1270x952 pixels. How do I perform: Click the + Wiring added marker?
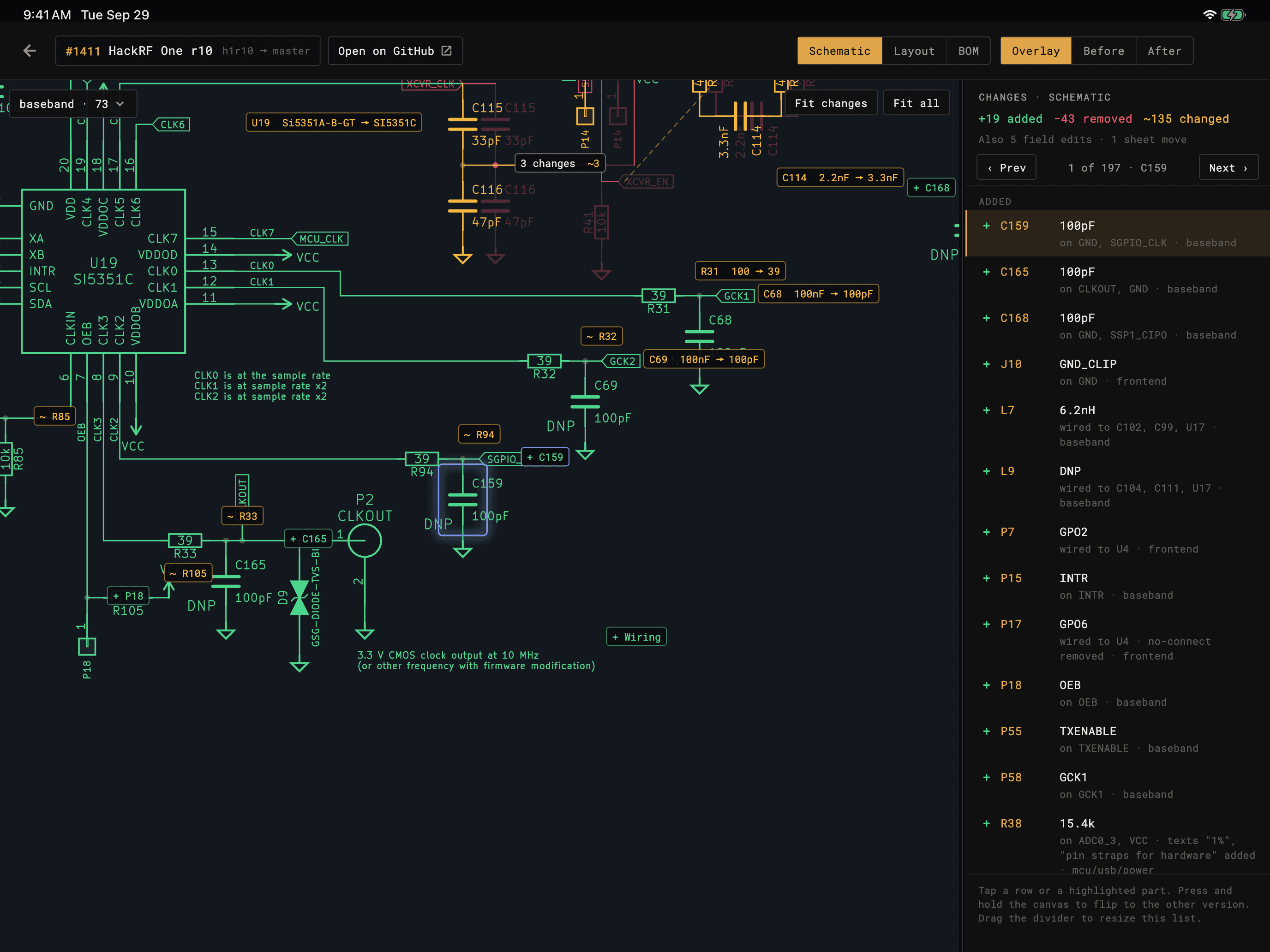pyautogui.click(x=636, y=637)
